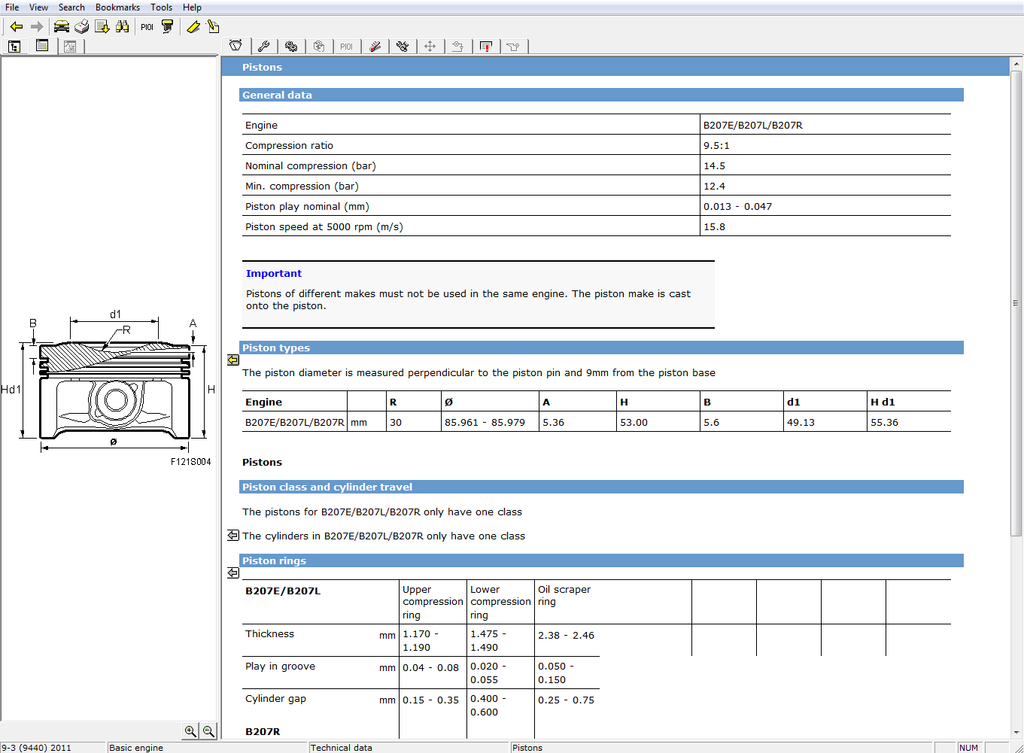Click the PIOI toolbar button

[x=146, y=26]
